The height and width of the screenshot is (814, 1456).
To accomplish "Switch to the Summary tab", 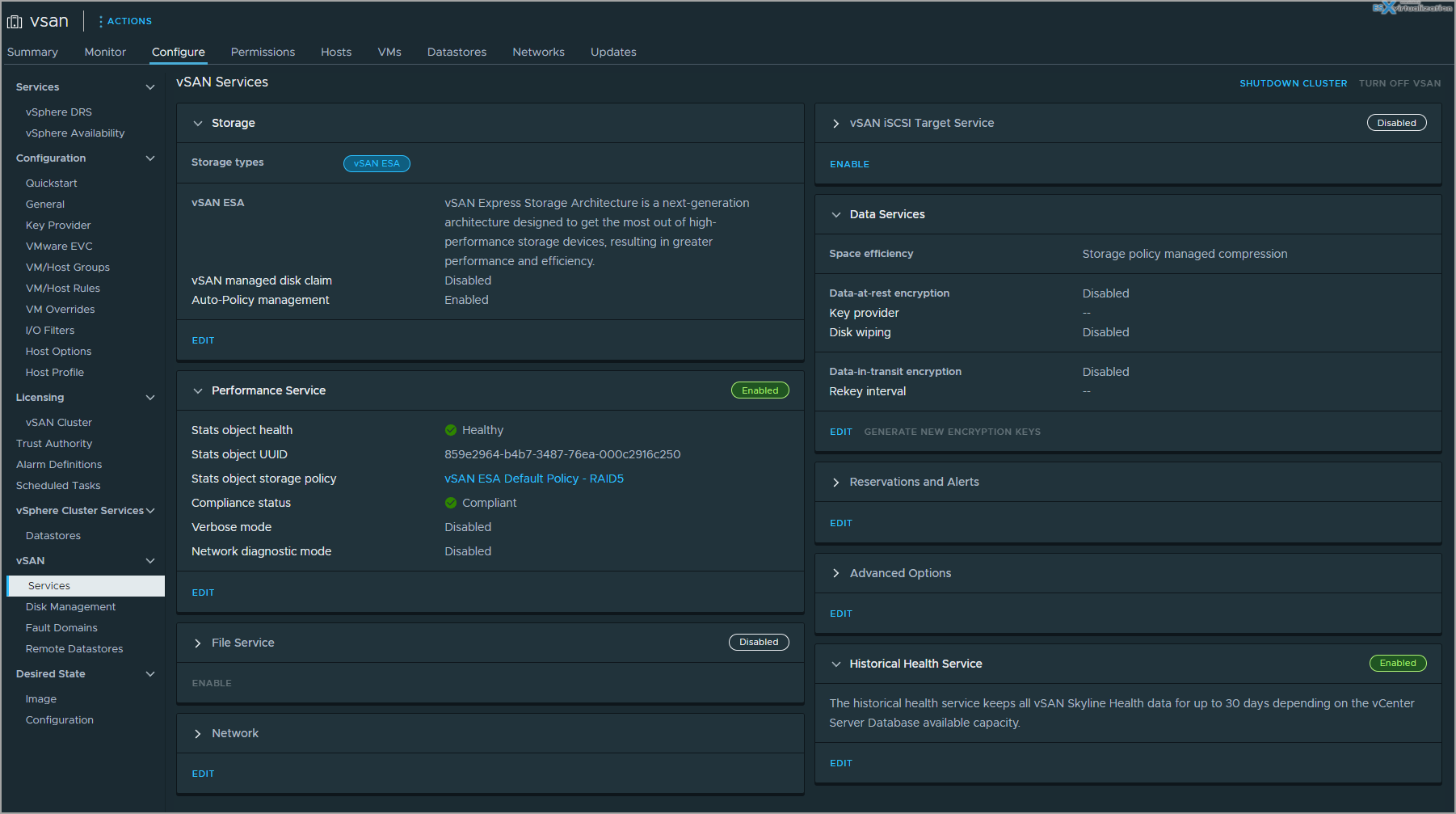I will 32,52.
